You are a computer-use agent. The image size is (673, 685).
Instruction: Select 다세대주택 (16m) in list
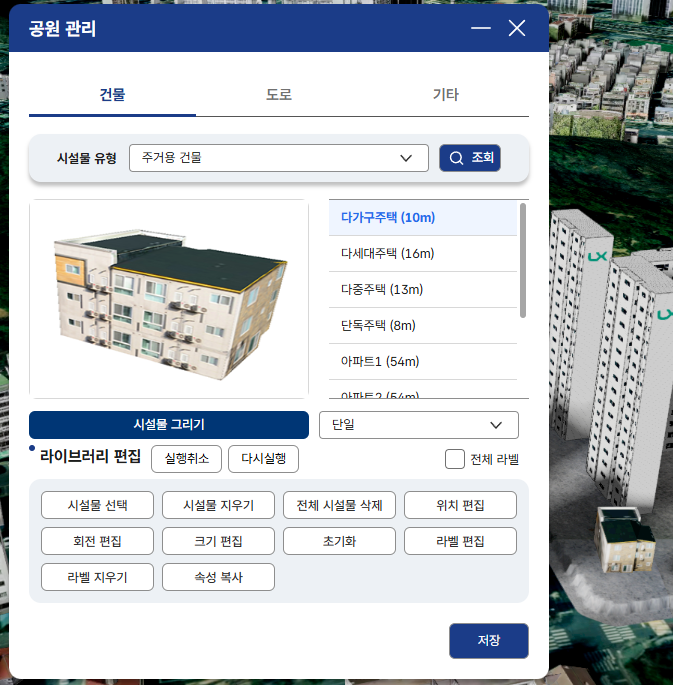tap(423, 254)
